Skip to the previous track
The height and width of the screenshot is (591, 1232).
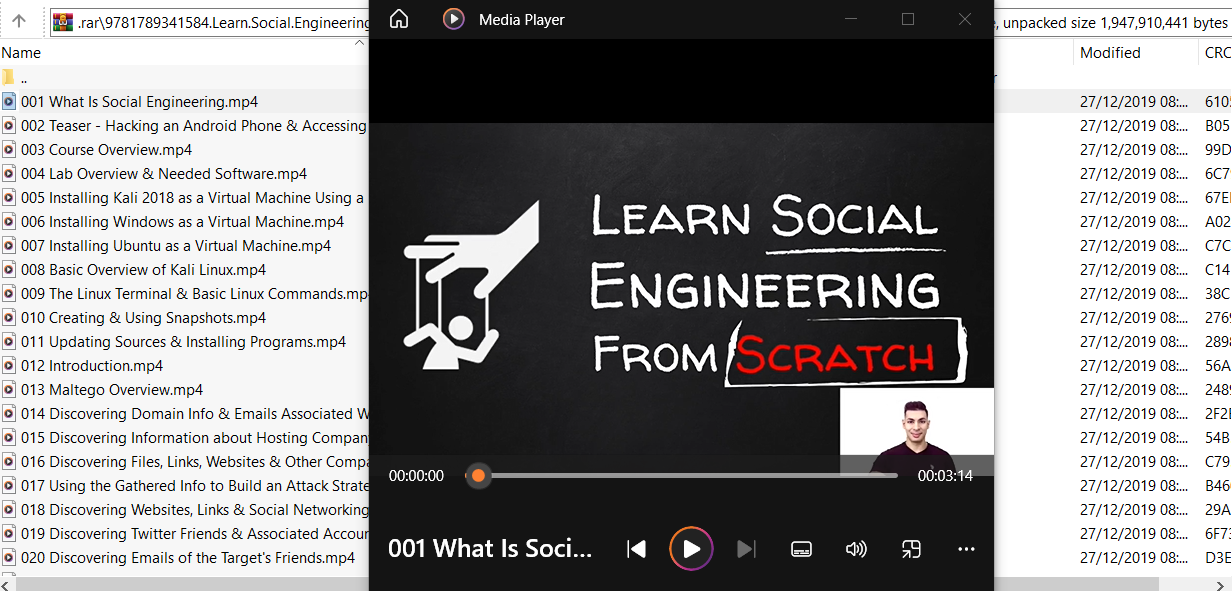tap(636, 549)
